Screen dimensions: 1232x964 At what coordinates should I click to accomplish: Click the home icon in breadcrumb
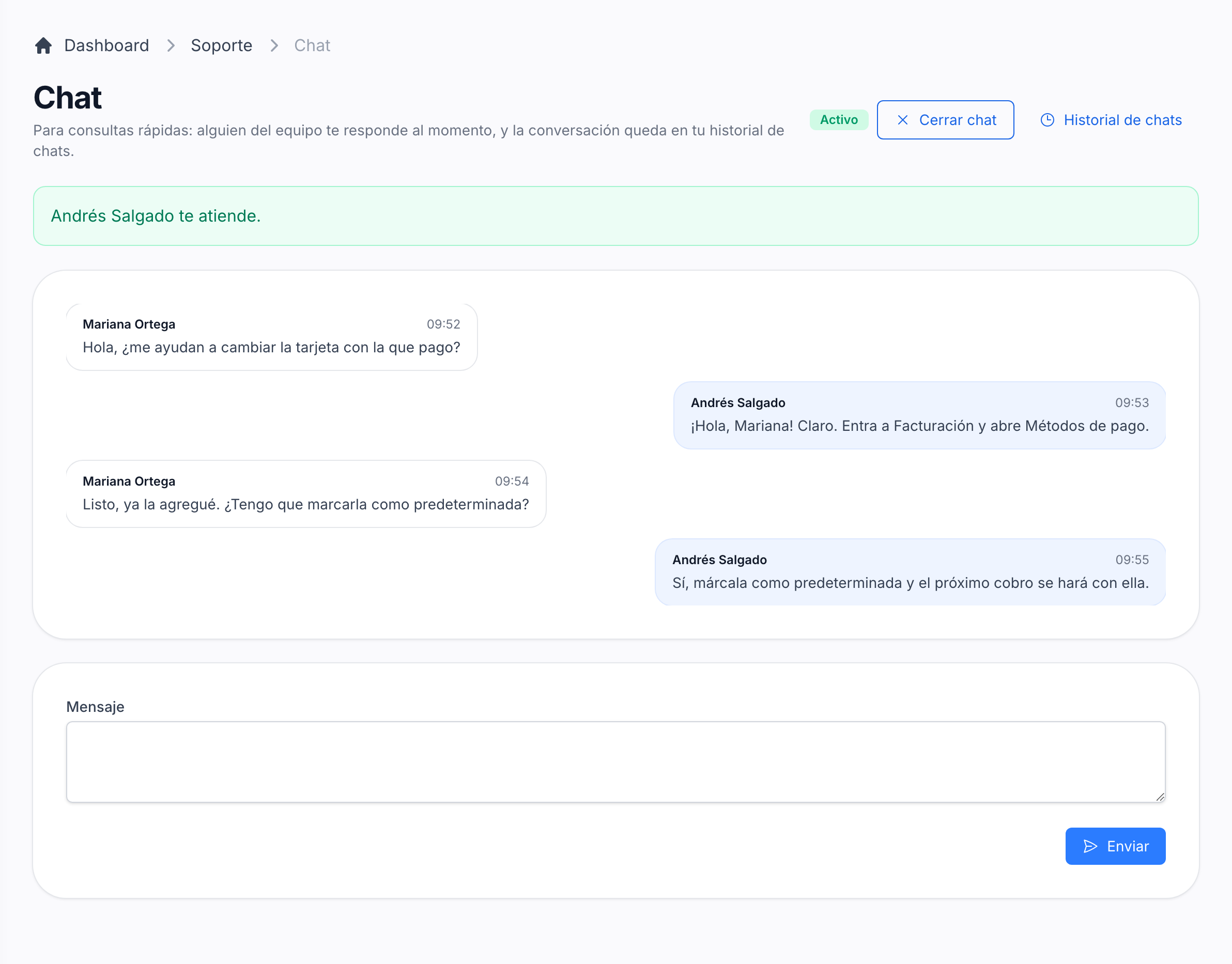click(x=43, y=45)
